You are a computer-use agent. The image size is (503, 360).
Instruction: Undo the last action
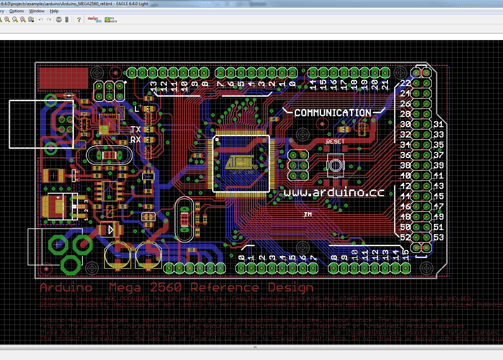[41, 20]
